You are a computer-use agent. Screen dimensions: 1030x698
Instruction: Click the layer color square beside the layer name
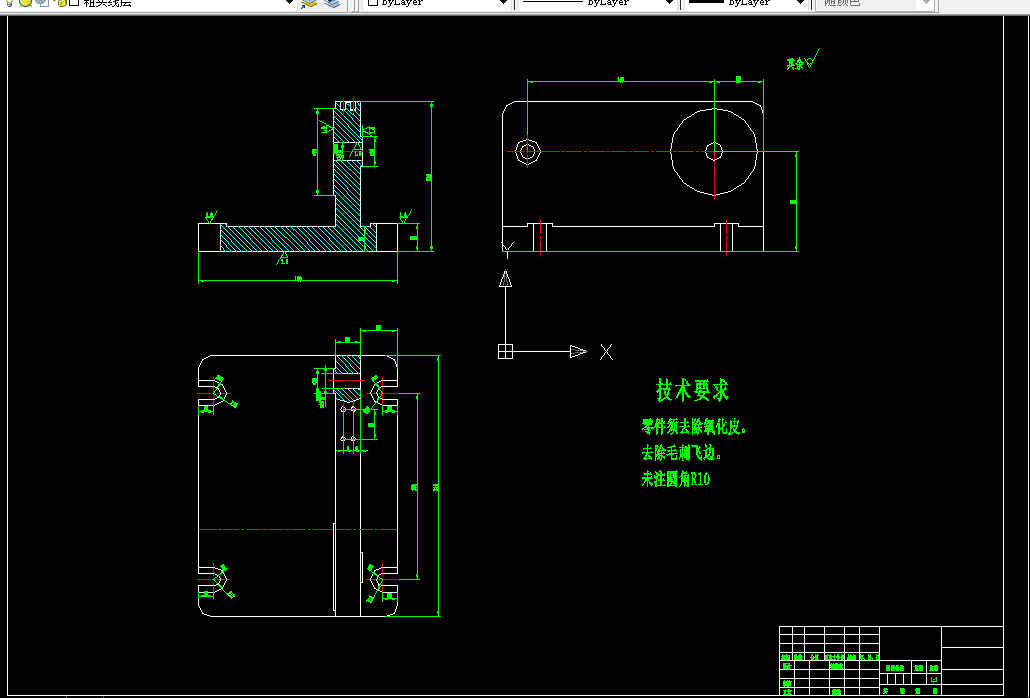[x=74, y=3]
